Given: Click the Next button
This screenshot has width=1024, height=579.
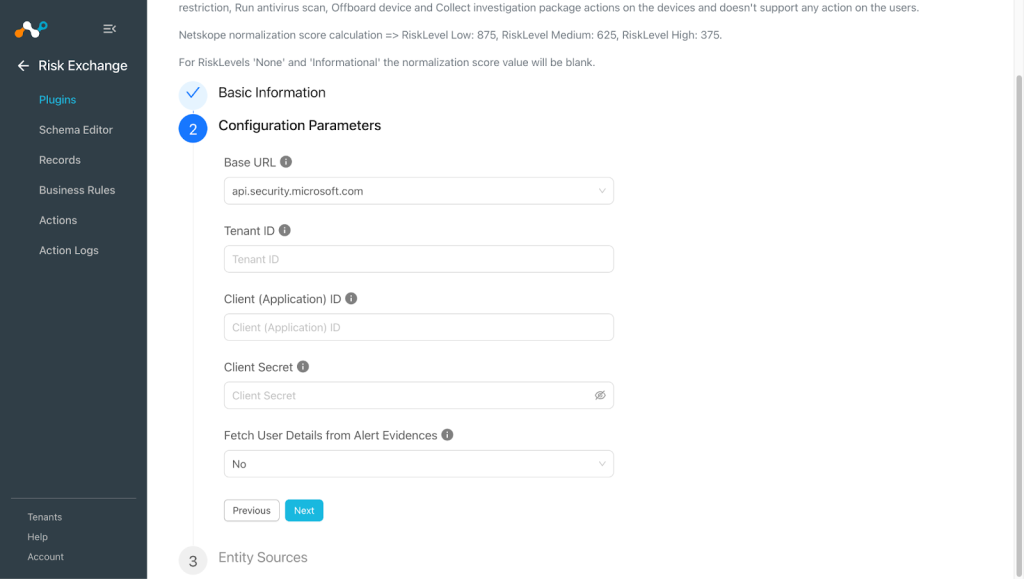Looking at the screenshot, I should pyautogui.click(x=304, y=510).
